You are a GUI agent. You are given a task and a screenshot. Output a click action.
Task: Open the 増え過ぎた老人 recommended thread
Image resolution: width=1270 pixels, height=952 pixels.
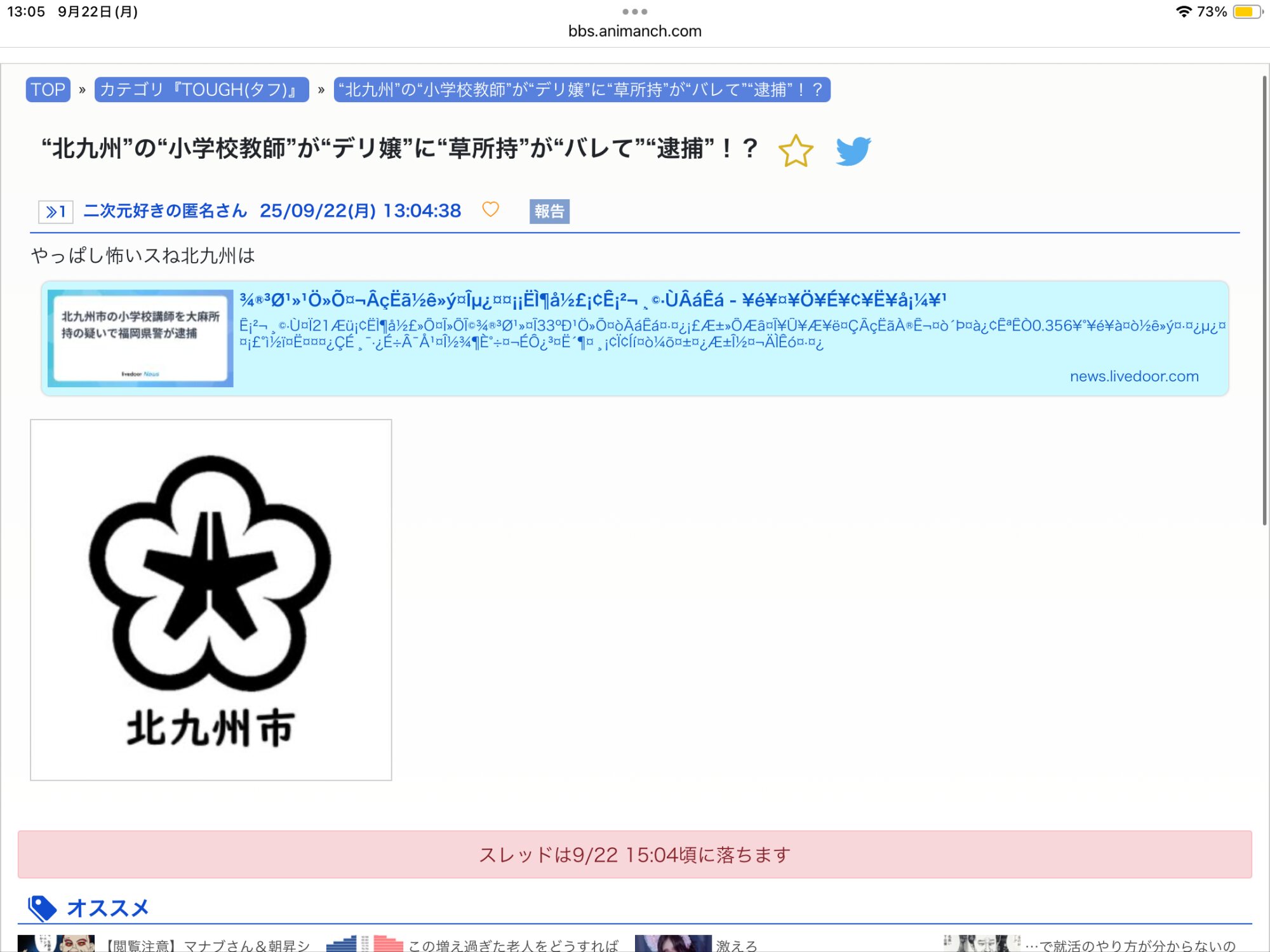click(x=513, y=945)
